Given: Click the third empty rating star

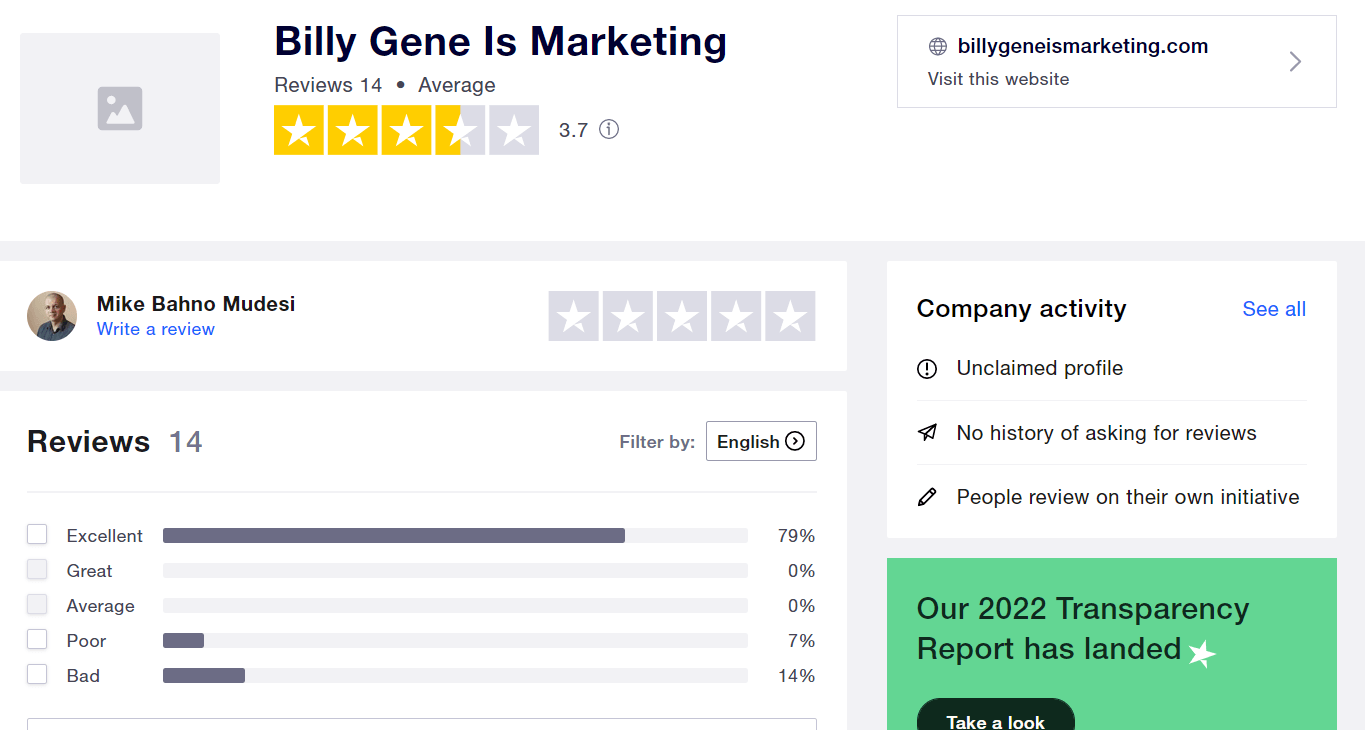Looking at the screenshot, I should point(682,316).
